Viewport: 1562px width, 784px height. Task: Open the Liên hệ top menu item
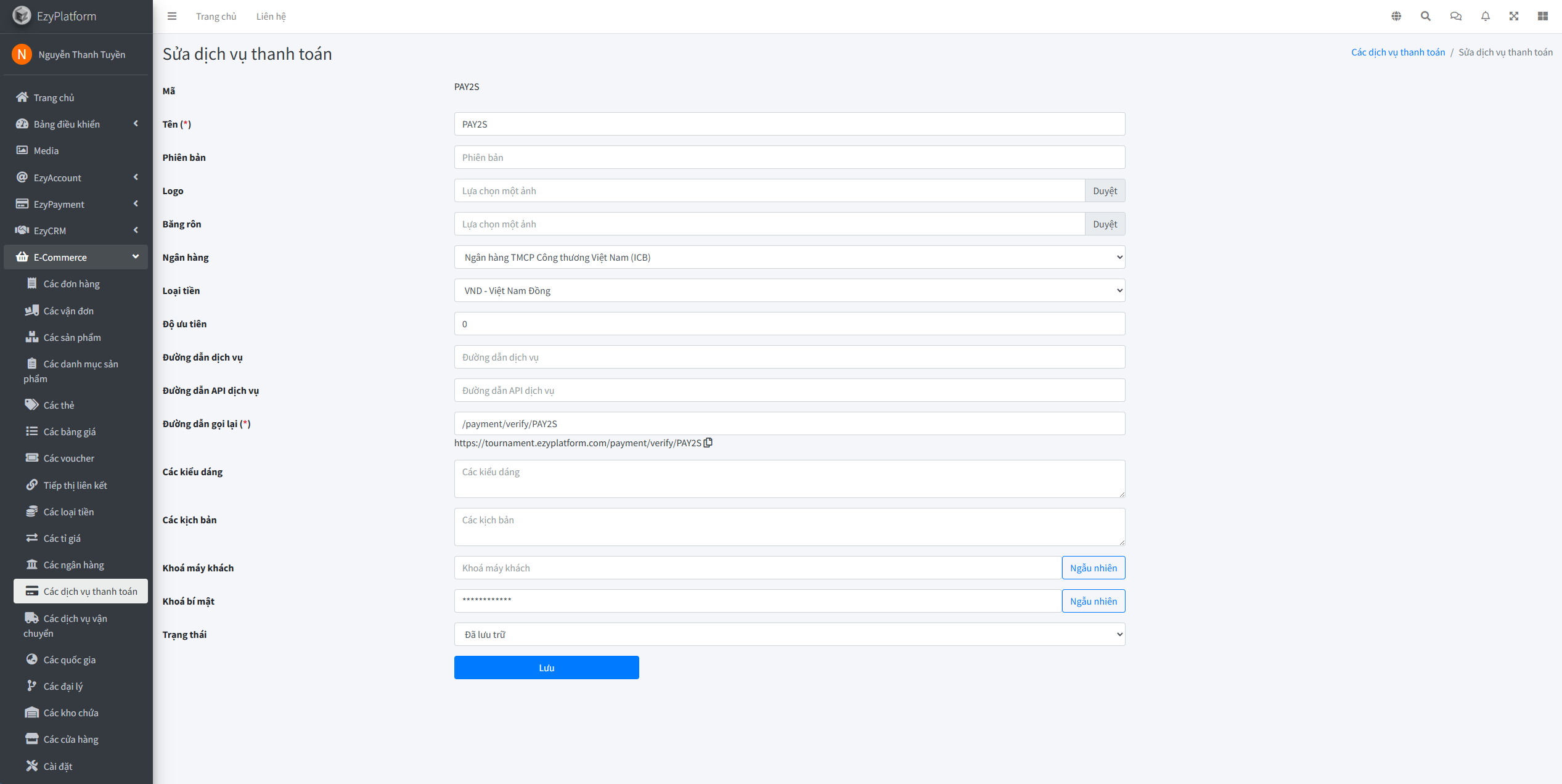(x=271, y=16)
